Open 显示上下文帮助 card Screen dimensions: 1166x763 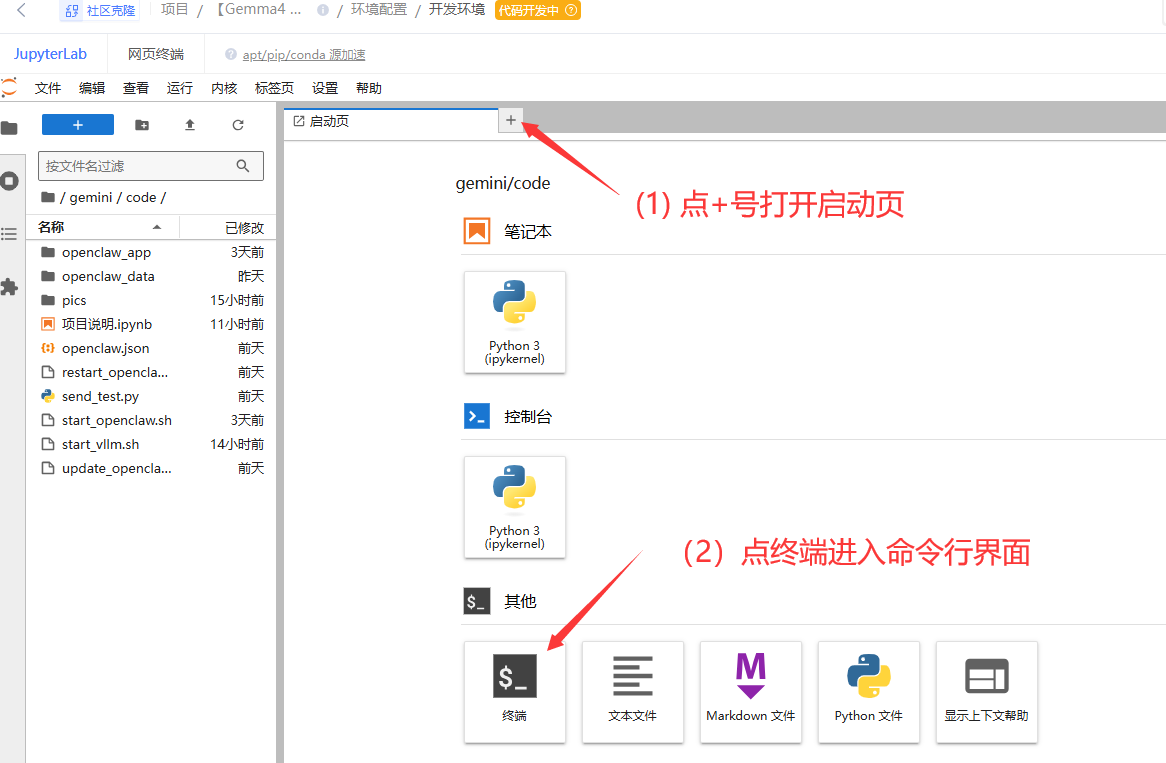[x=987, y=692]
